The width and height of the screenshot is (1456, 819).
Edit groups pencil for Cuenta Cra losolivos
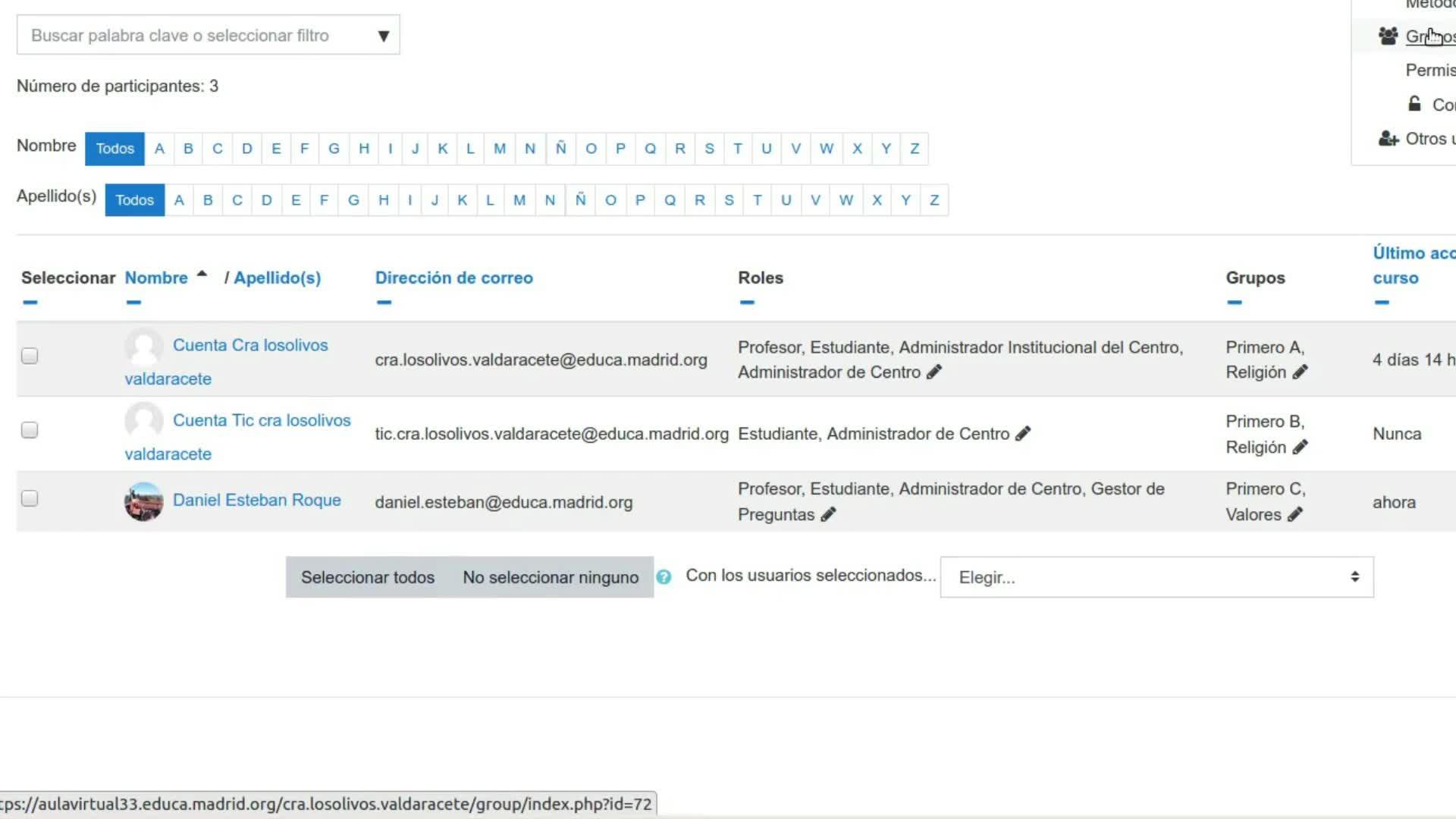pos(1300,372)
